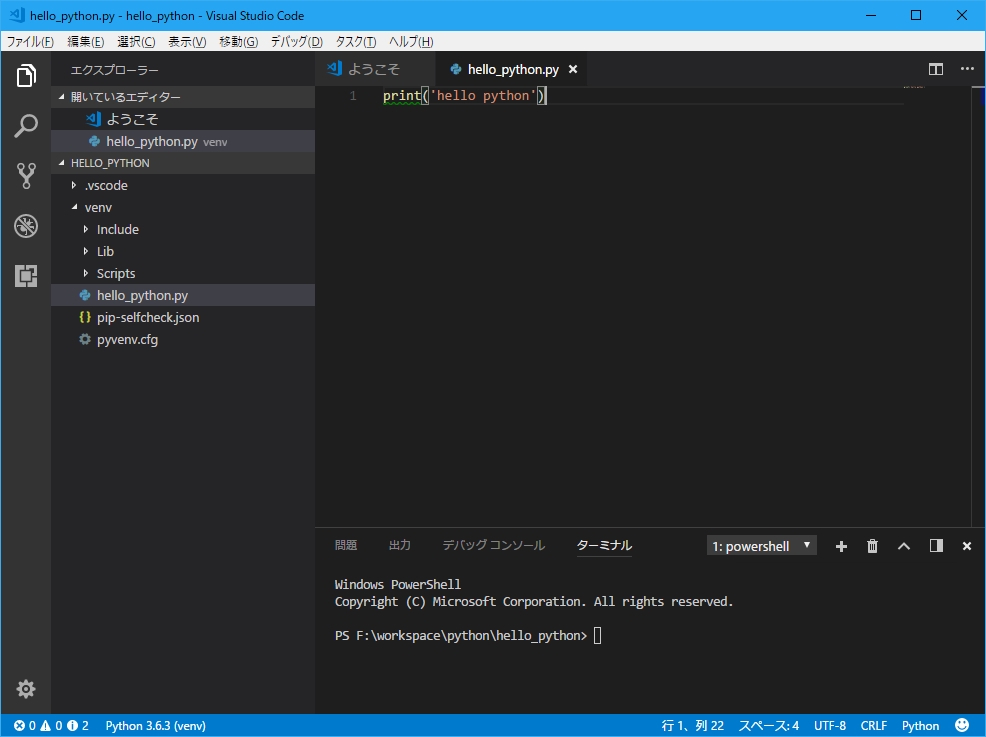
Task: Click the 行 1、列 22 cursor position
Action: [692, 726]
